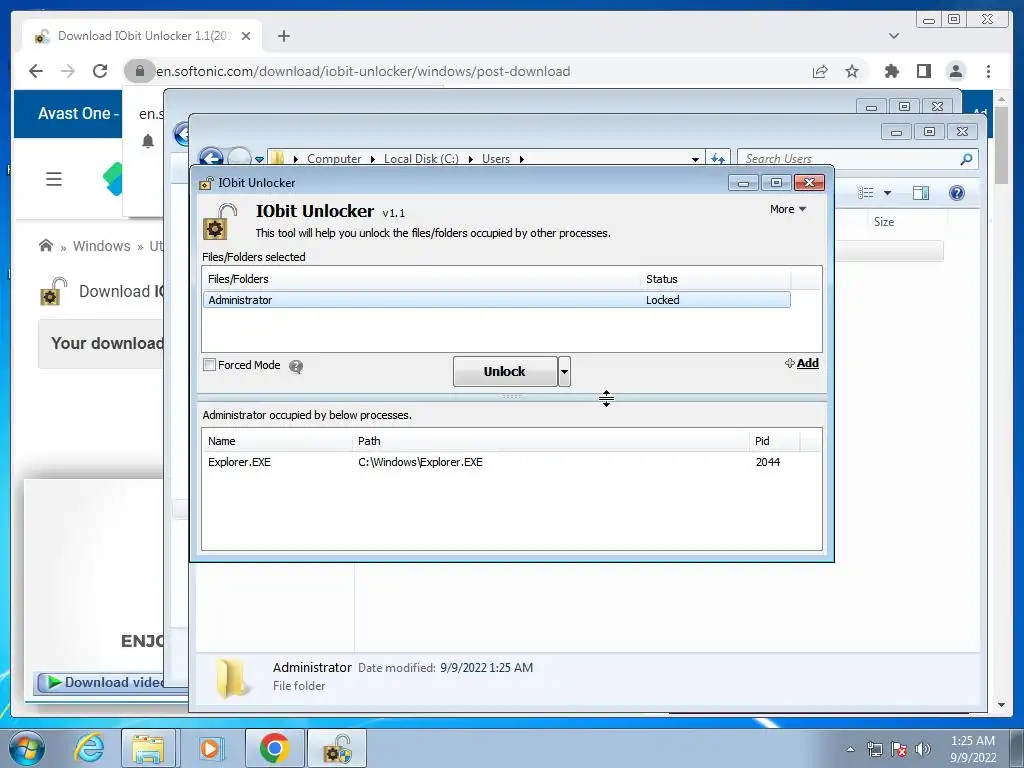Click the IObit Unlocker title bar icon
The image size is (1024, 768).
click(206, 183)
